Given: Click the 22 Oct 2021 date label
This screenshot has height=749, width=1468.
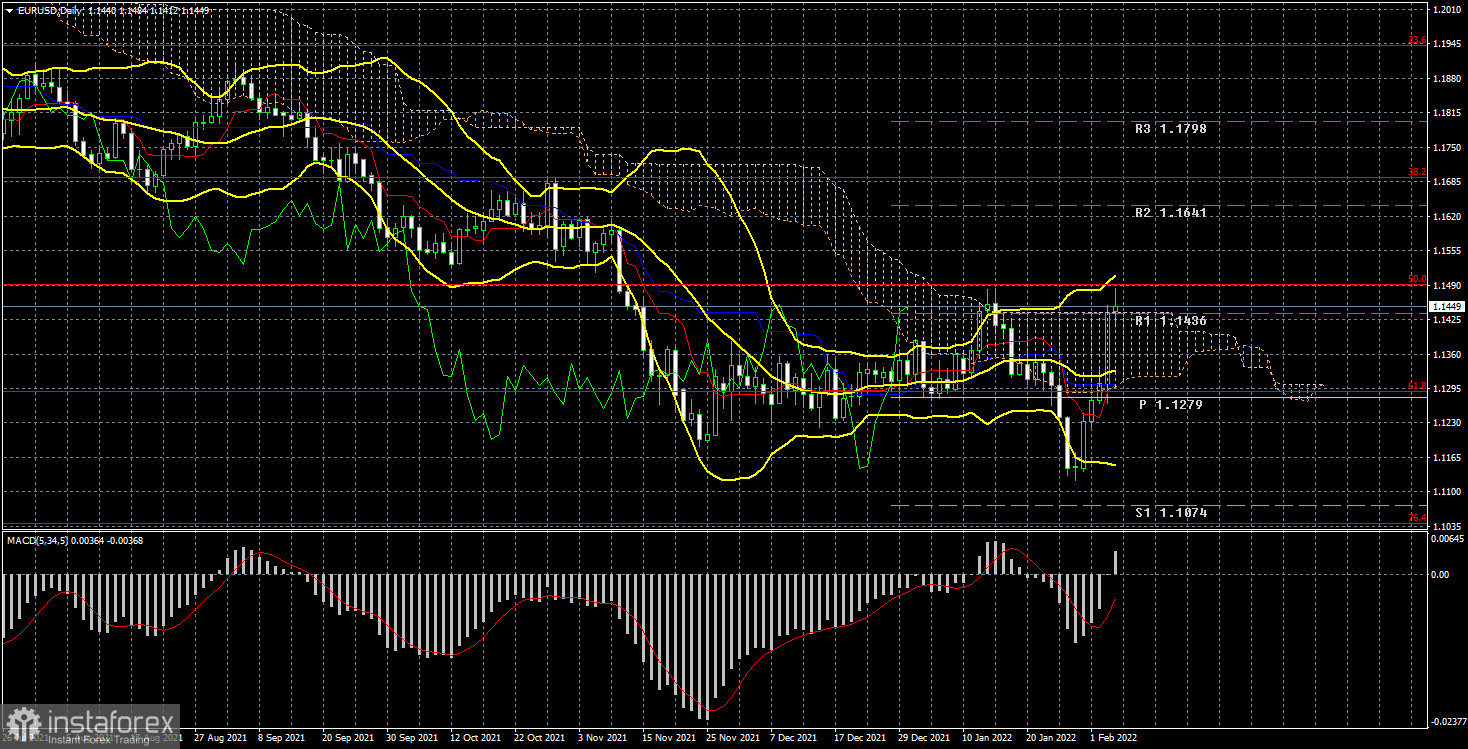Looking at the screenshot, I should tap(539, 736).
